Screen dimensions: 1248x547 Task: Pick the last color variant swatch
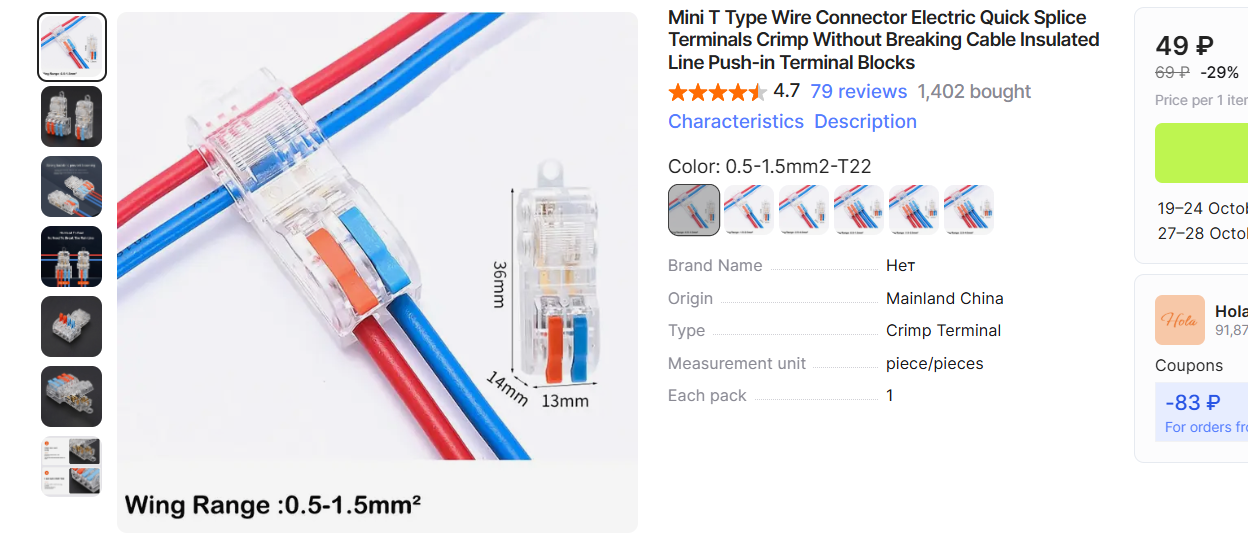click(x=969, y=210)
